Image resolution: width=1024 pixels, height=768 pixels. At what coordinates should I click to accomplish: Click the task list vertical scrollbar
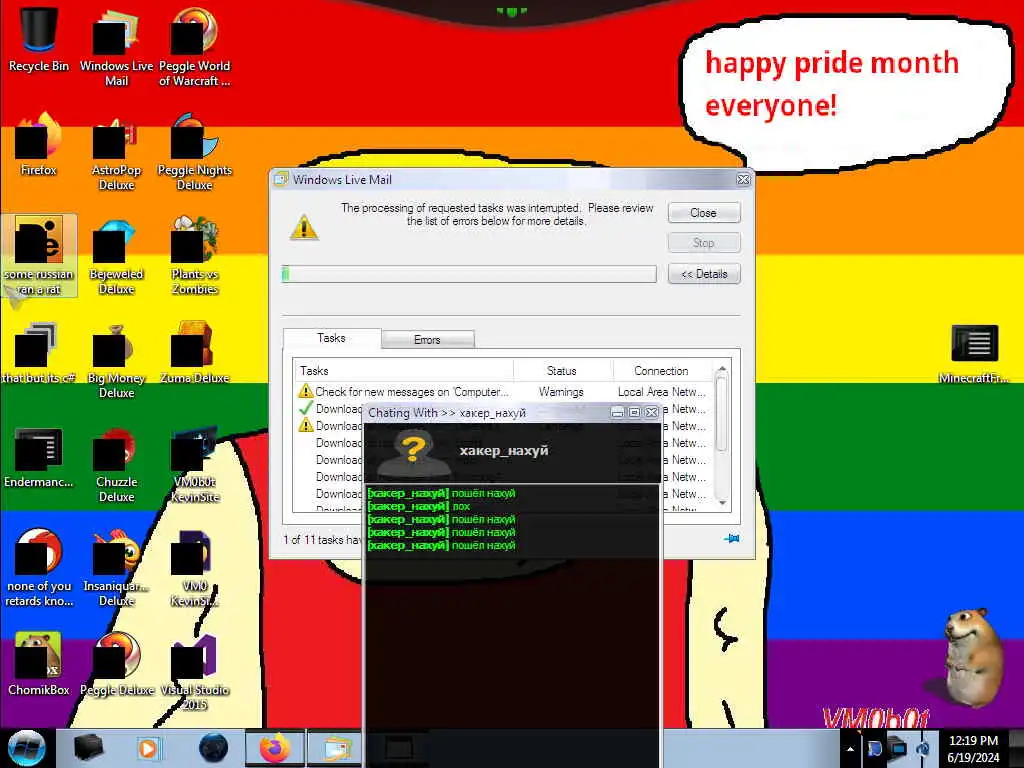[722, 436]
